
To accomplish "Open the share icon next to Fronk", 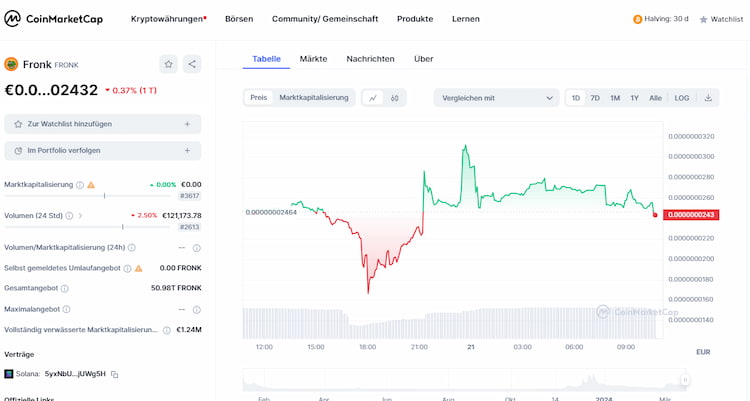I will tap(192, 64).
